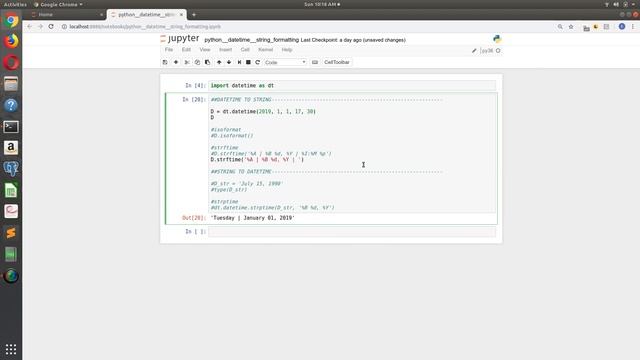Open the File menu
Image resolution: width=640 pixels, height=360 pixels.
[x=169, y=50]
